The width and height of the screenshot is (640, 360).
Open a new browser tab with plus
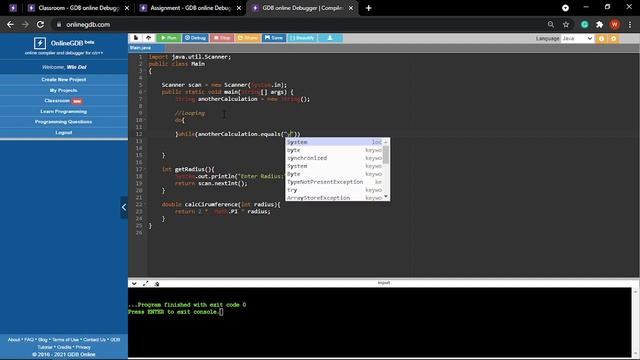[x=369, y=8]
